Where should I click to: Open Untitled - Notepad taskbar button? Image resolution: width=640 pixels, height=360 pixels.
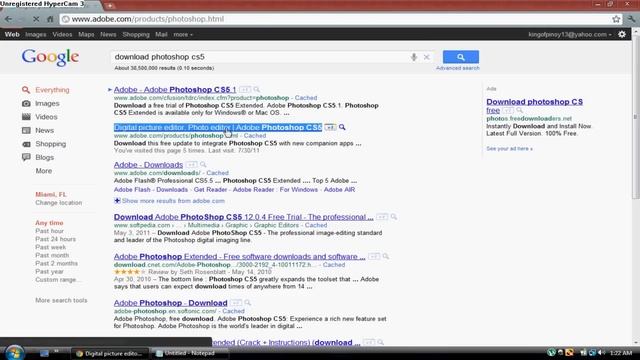point(189,353)
